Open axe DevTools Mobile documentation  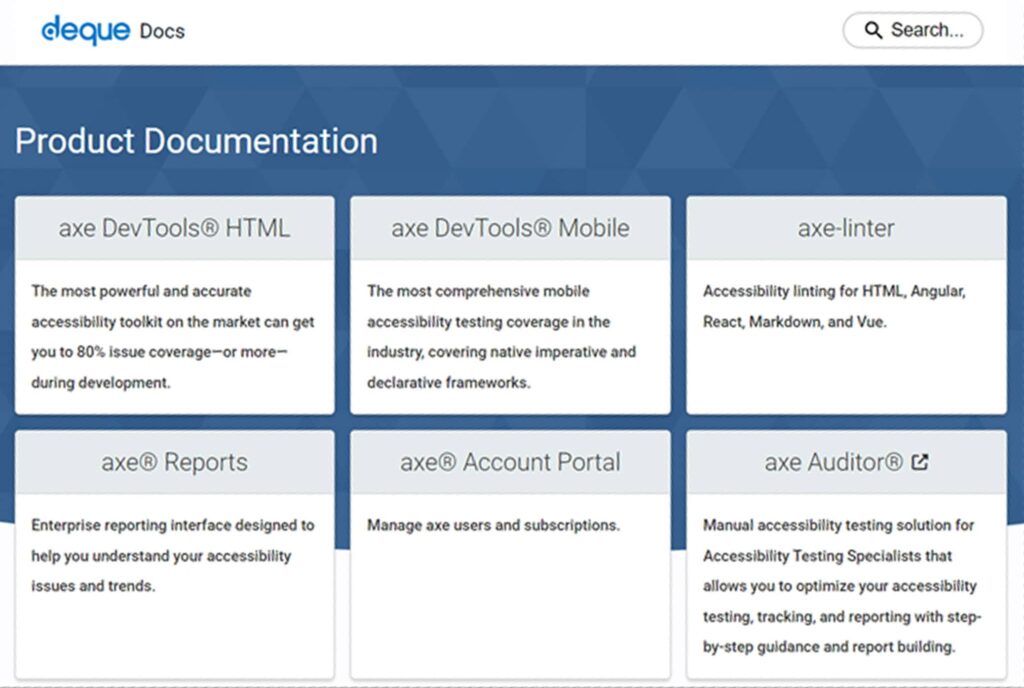(x=510, y=228)
